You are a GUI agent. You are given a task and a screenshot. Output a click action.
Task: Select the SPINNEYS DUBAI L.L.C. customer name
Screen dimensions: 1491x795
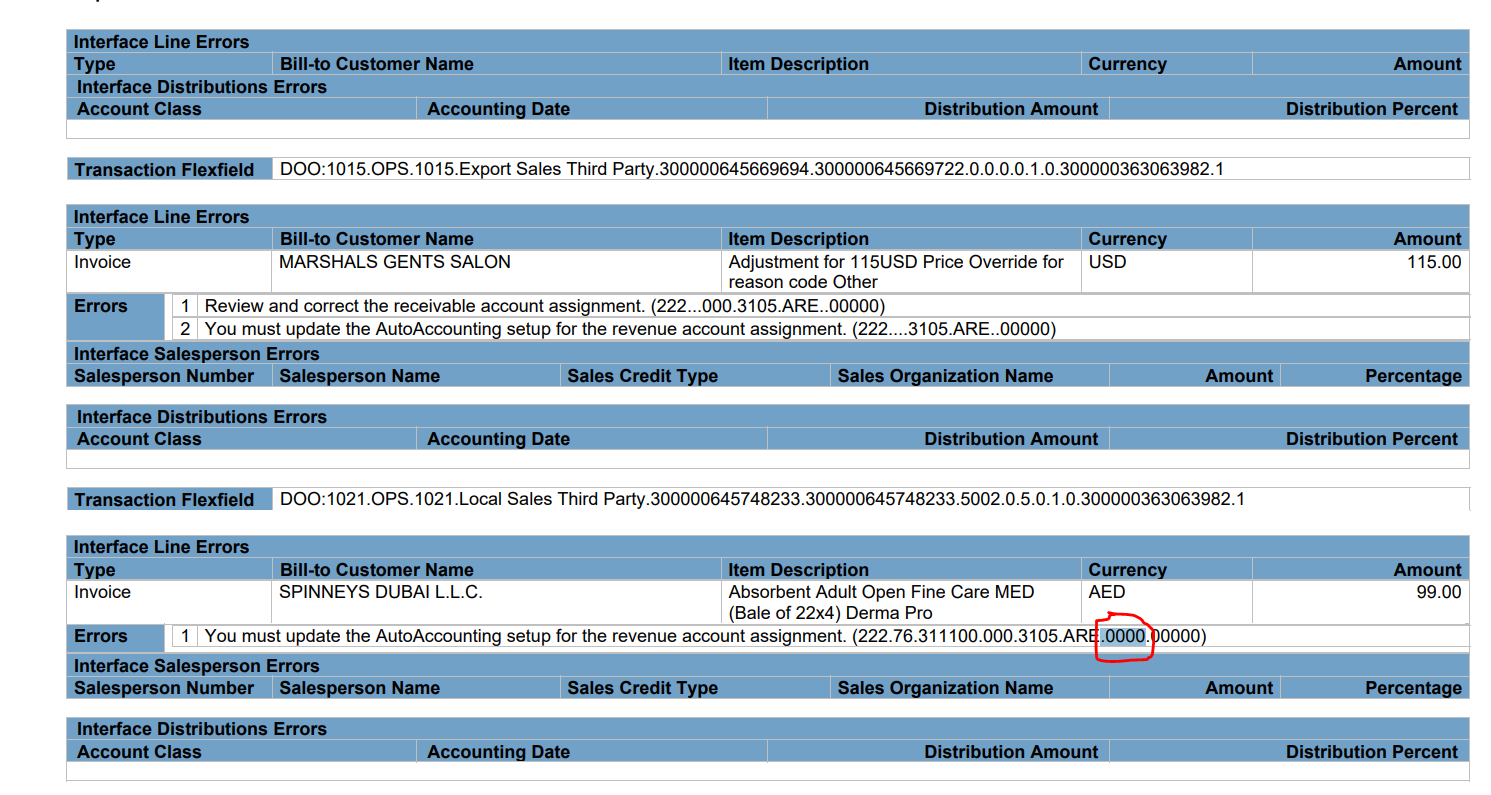pos(380,592)
